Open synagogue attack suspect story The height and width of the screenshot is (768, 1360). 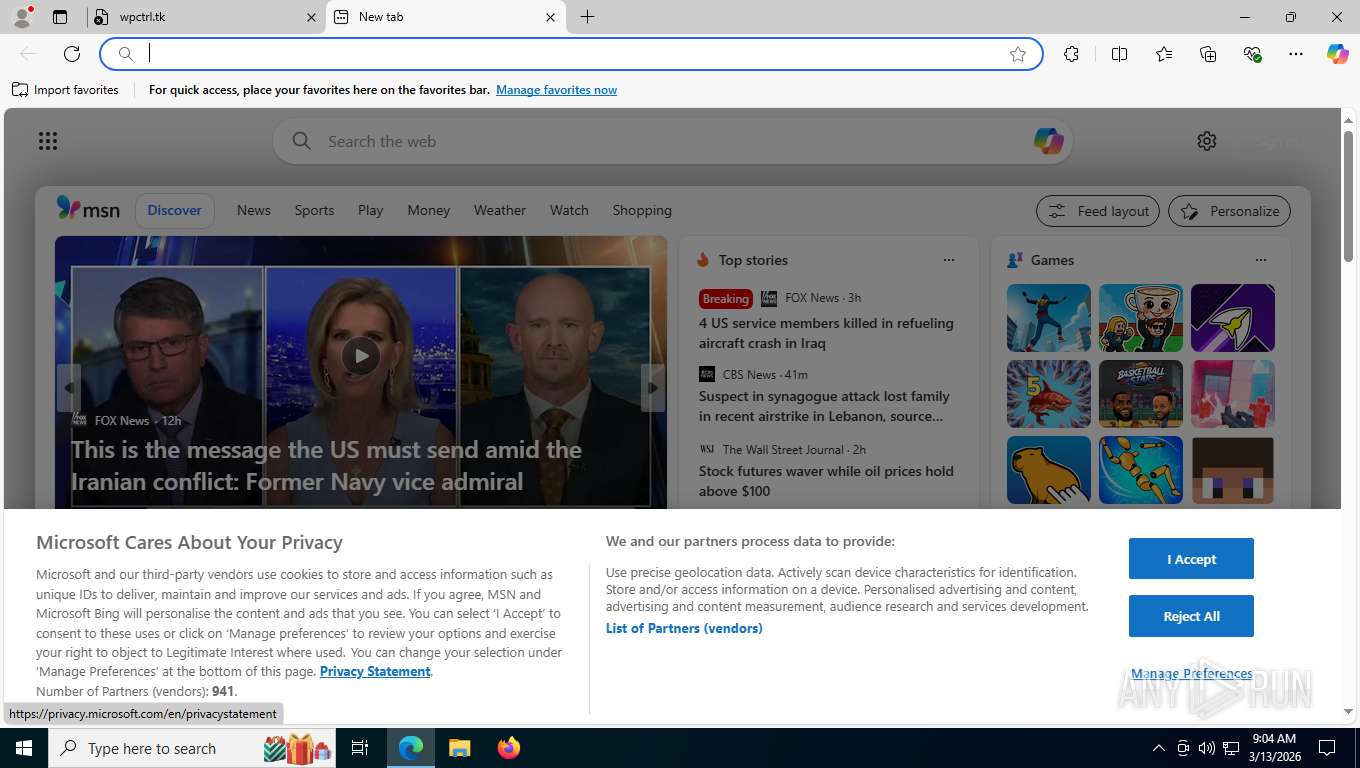(824, 406)
